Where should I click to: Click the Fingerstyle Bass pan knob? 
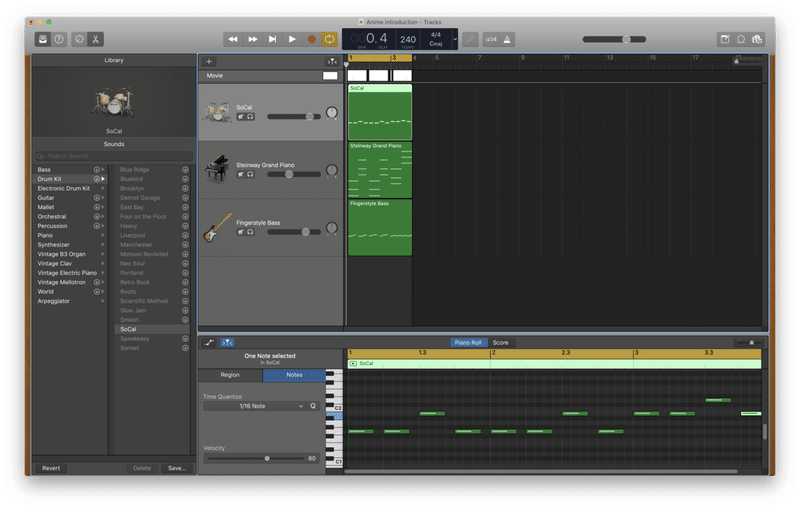pos(332,228)
